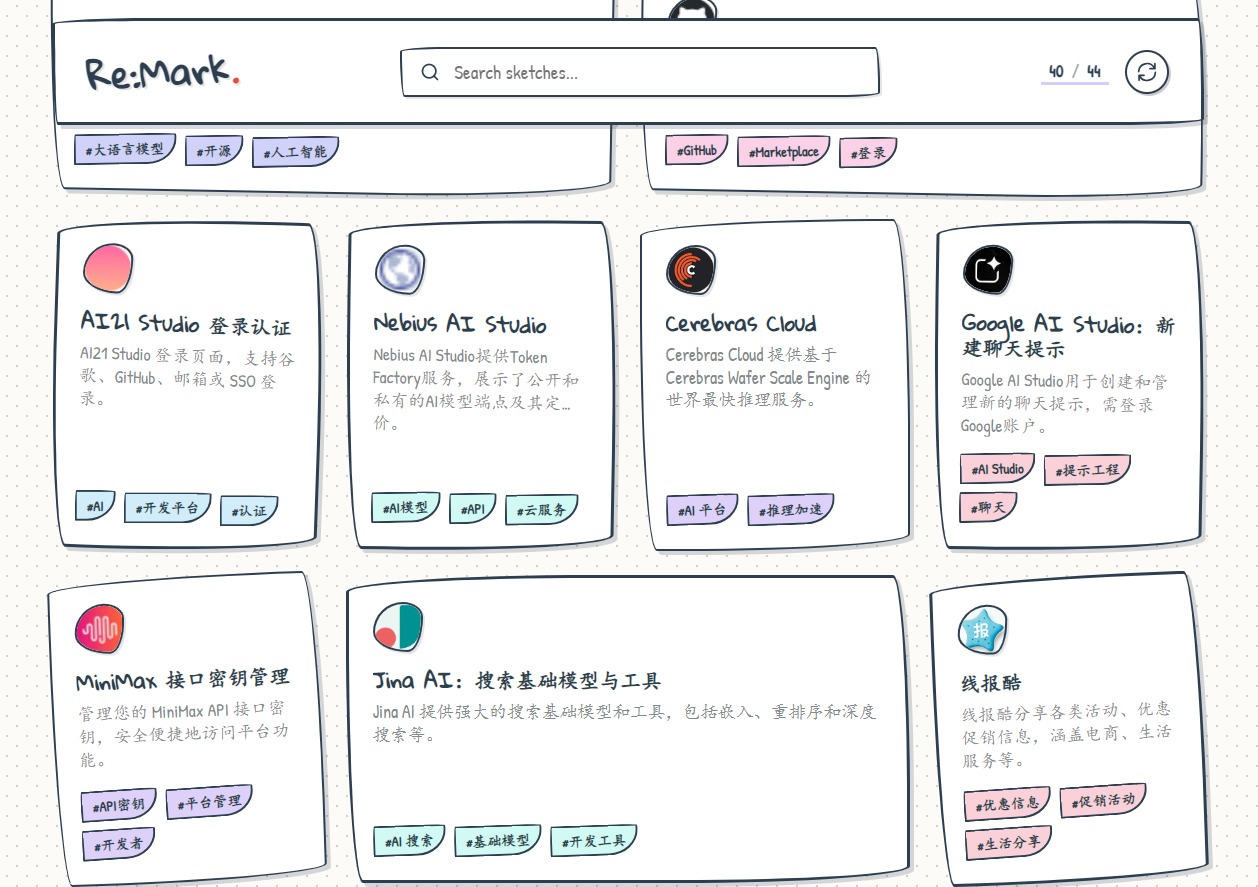This screenshot has width=1258, height=887.
Task: Choose the #开发者 tag
Action: click(119, 844)
